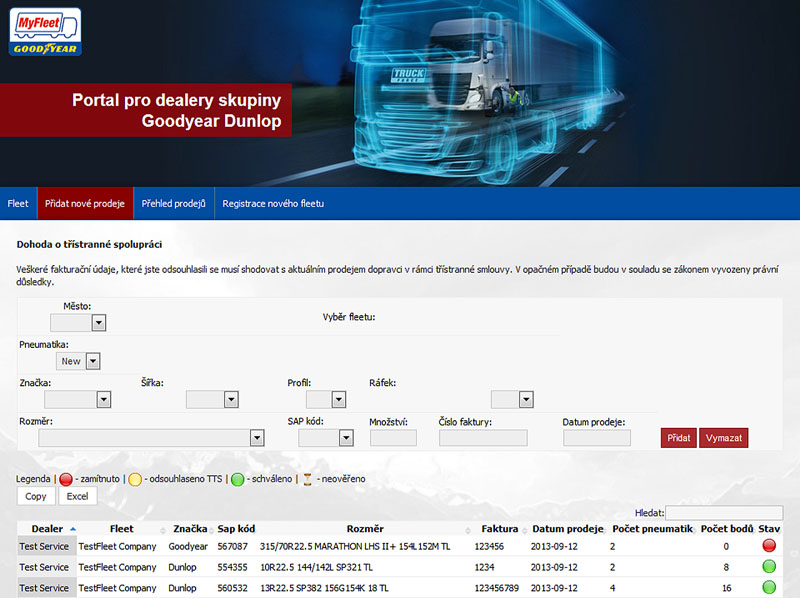Click the '13R22.5 SP382 156G154K 18 TL' cell
Image resolution: width=800 pixels, height=598 pixels.
point(324,588)
